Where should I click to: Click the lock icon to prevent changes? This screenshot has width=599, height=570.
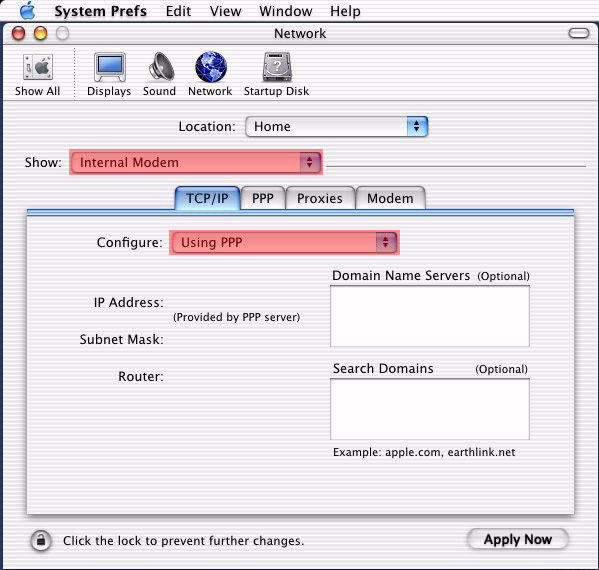point(41,541)
